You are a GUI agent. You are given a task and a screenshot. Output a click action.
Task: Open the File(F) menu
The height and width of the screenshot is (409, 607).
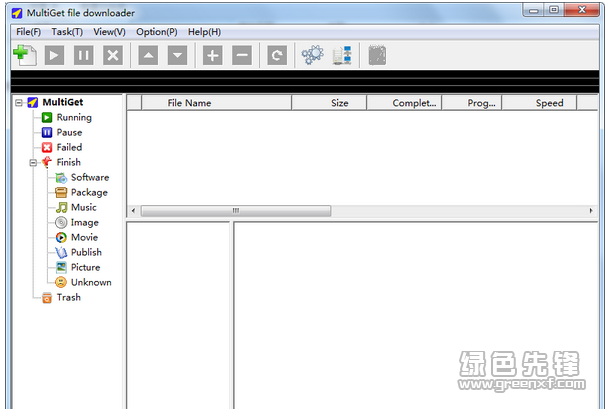pos(29,32)
